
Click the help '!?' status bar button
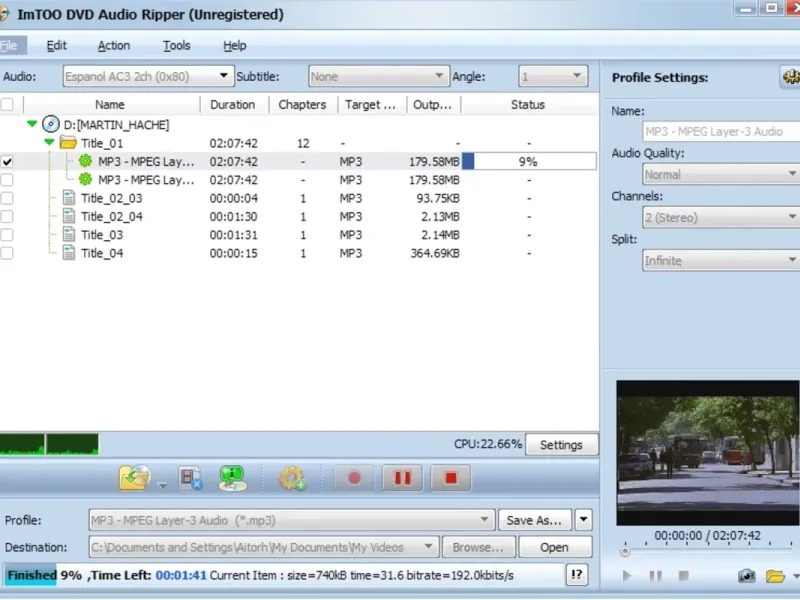tap(577, 575)
